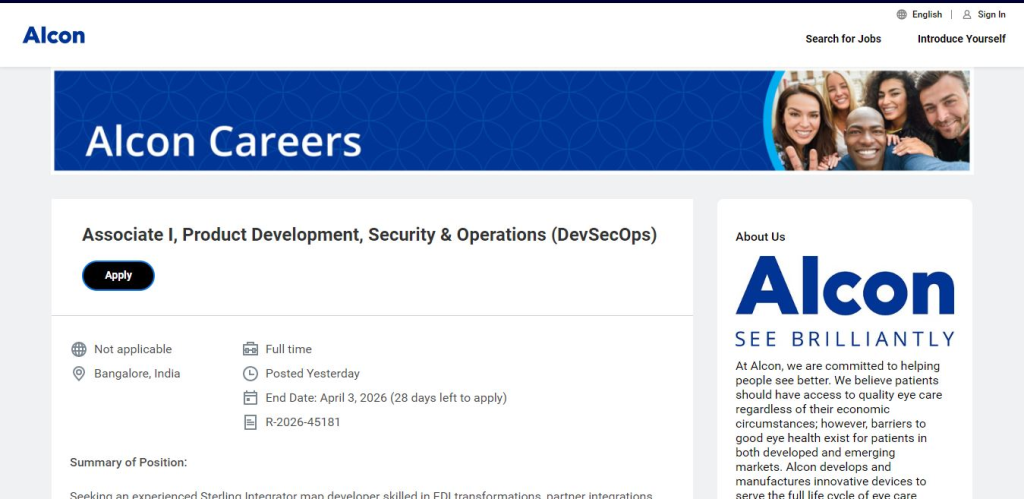Click the calendar icon by End Date

tap(250, 398)
